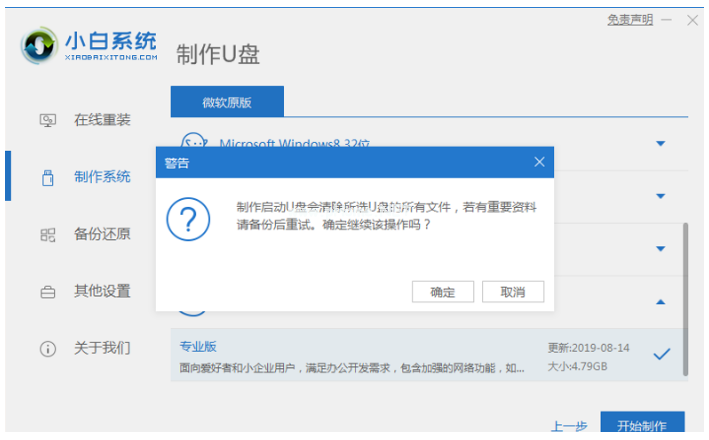Open the 在线重装 sidebar menu item
Viewport: 709px width, 440px height.
(101, 120)
